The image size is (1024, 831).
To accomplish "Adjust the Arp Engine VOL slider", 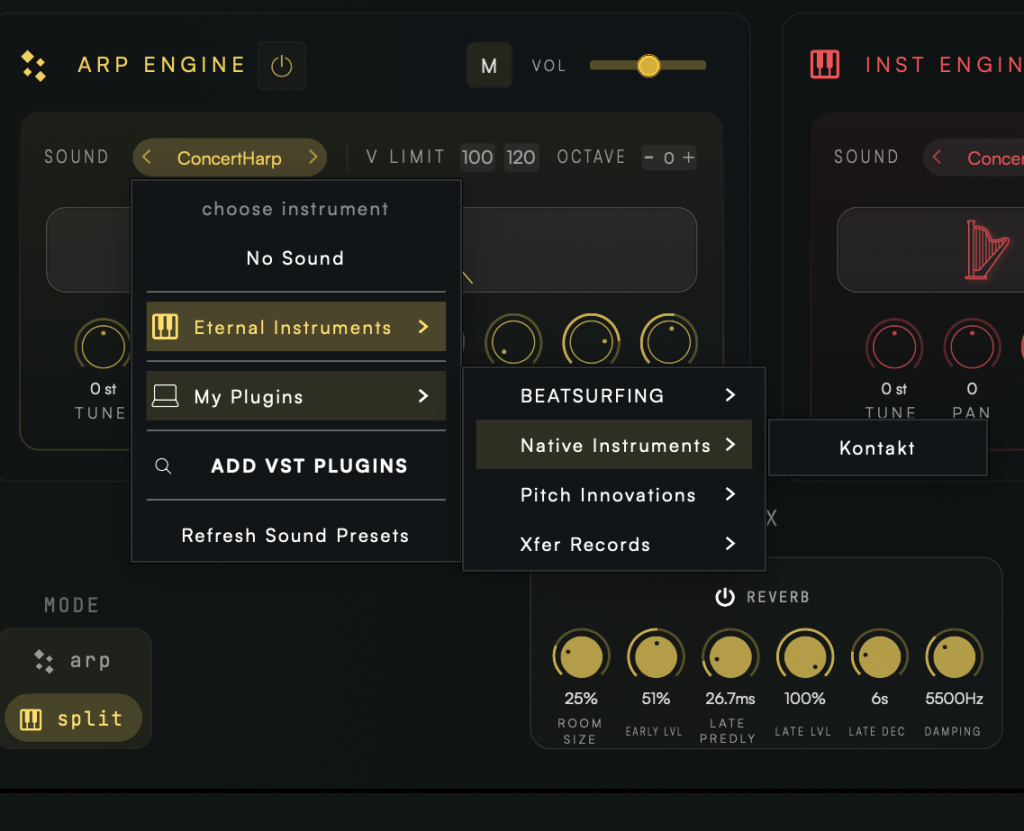I will pos(648,65).
